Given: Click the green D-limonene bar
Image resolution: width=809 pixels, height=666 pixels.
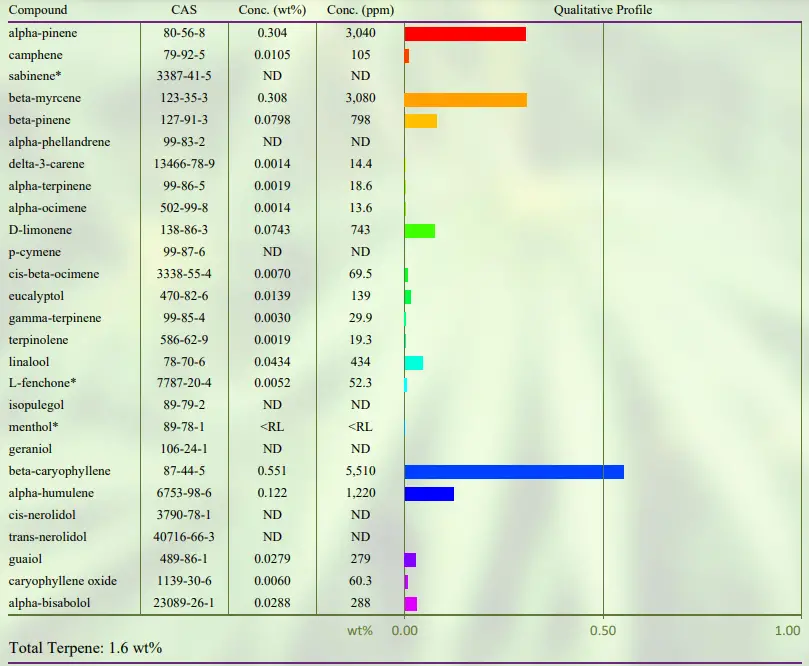Looking at the screenshot, I should tap(419, 231).
